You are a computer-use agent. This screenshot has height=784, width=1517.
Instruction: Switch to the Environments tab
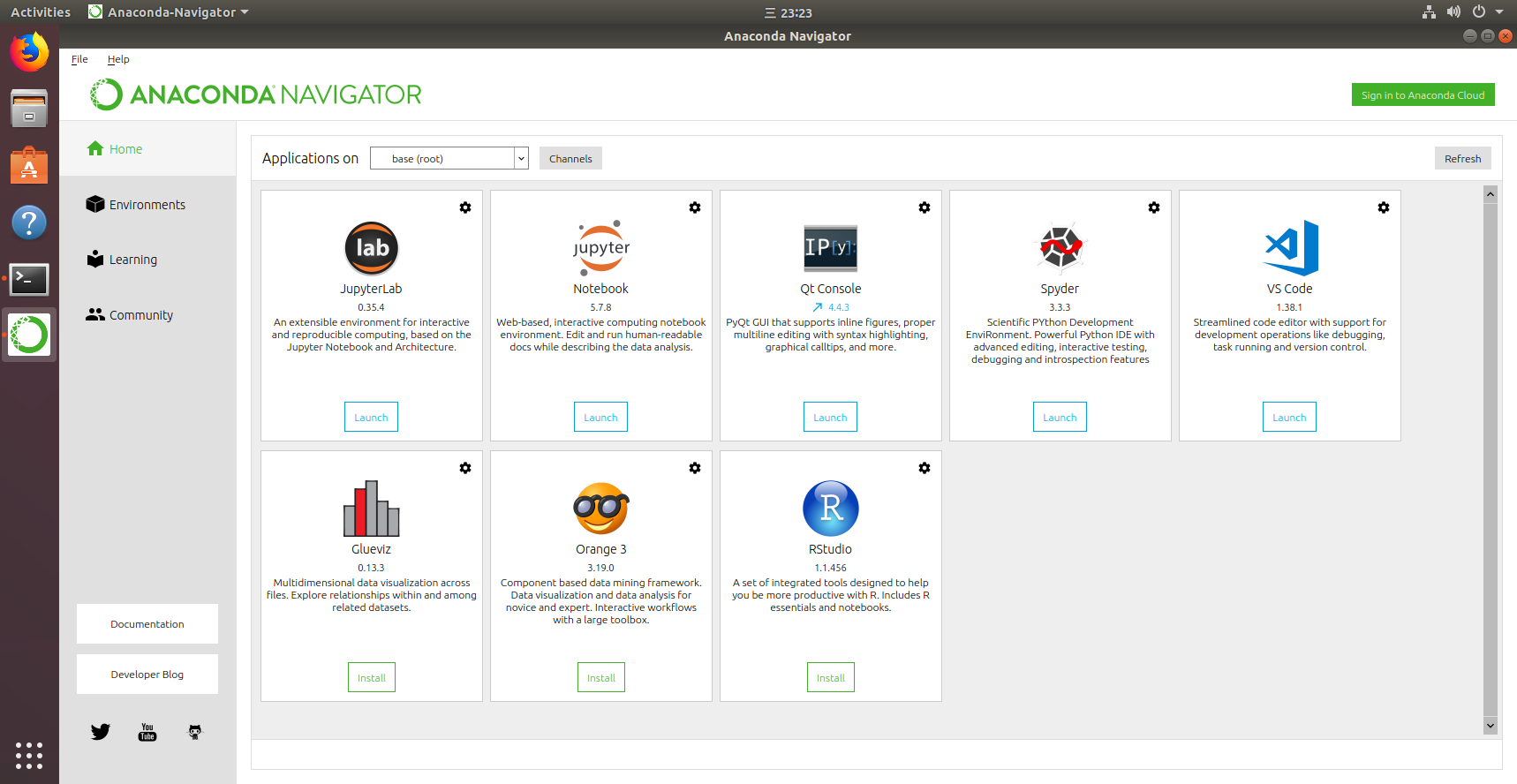147,205
